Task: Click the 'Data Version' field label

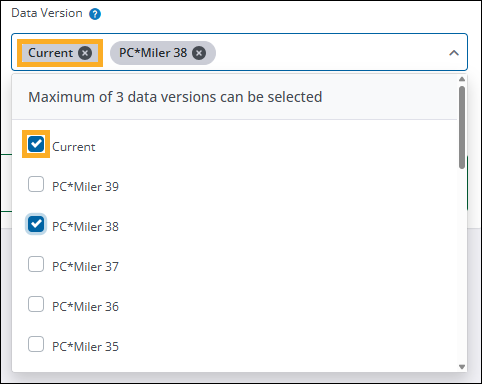Action: [47, 13]
